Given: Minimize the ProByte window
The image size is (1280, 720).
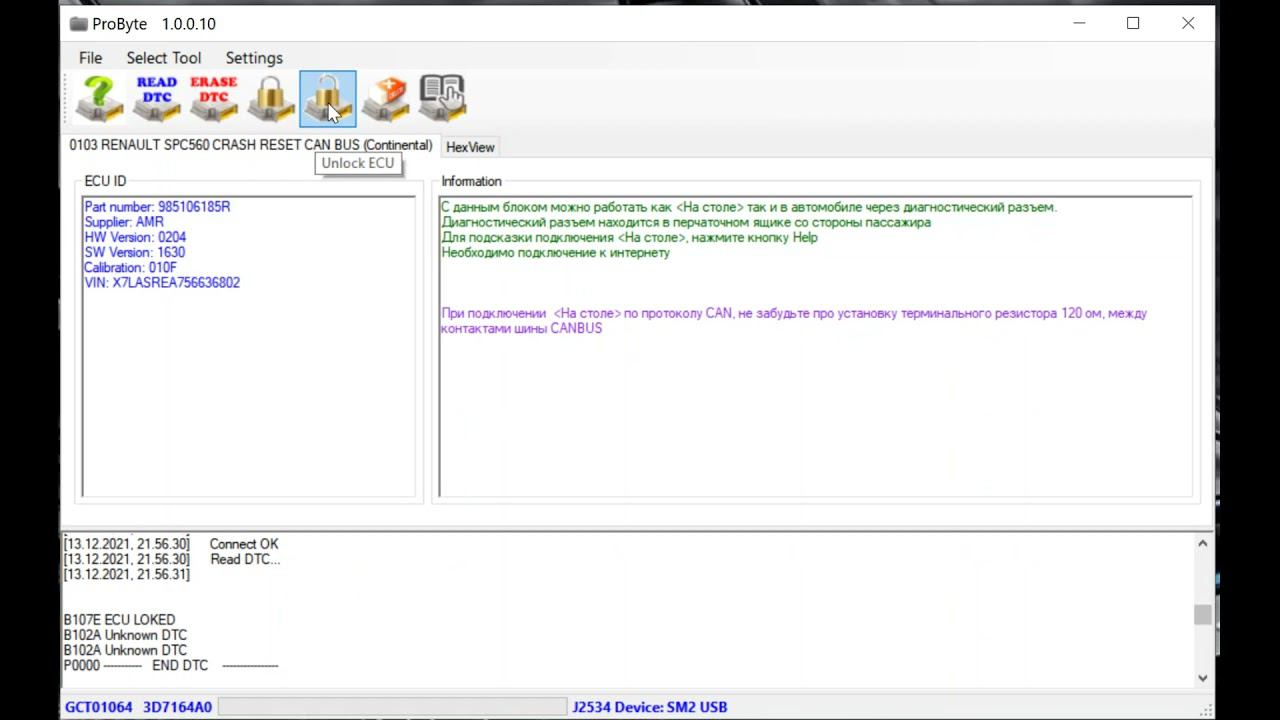Looking at the screenshot, I should point(1078,23).
